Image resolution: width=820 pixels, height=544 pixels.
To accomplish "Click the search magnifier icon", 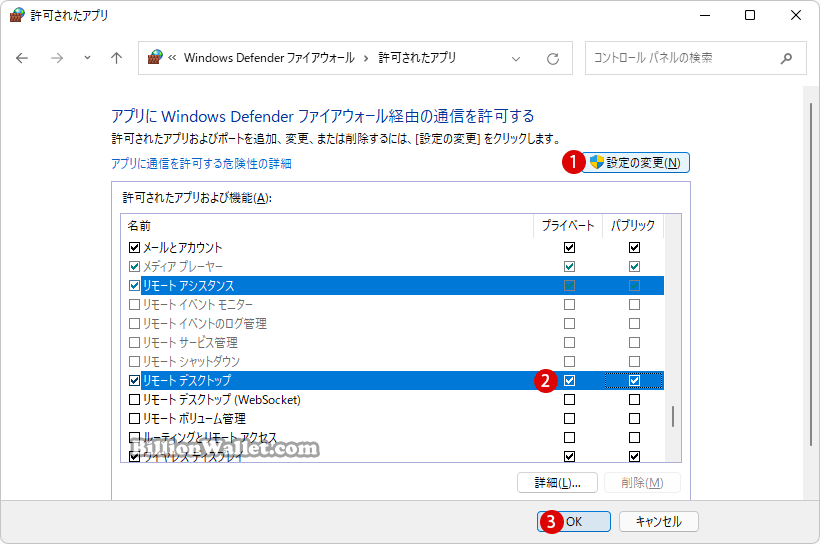I will (x=786, y=58).
